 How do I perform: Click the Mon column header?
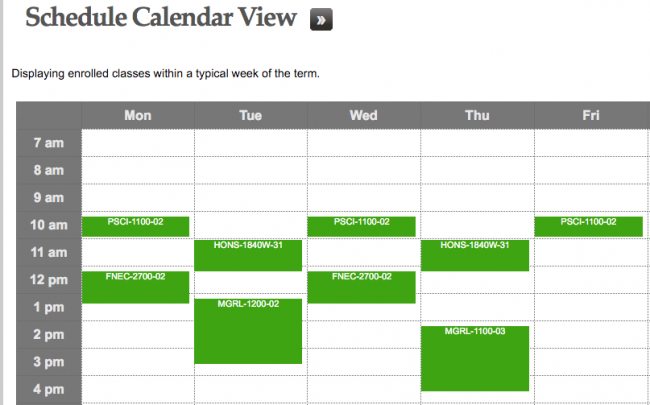coord(138,116)
